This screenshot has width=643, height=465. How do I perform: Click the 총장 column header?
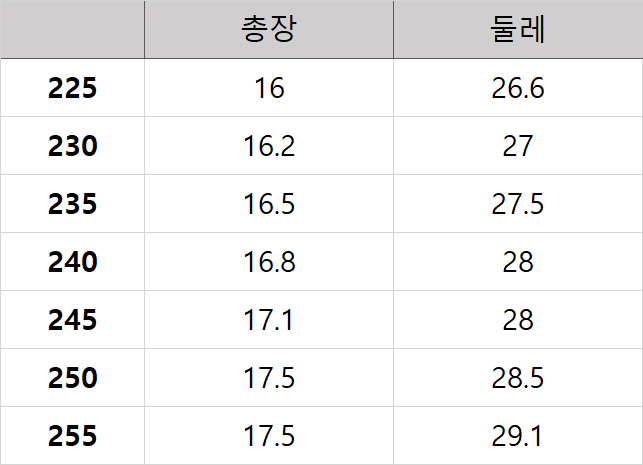pyautogui.click(x=269, y=30)
